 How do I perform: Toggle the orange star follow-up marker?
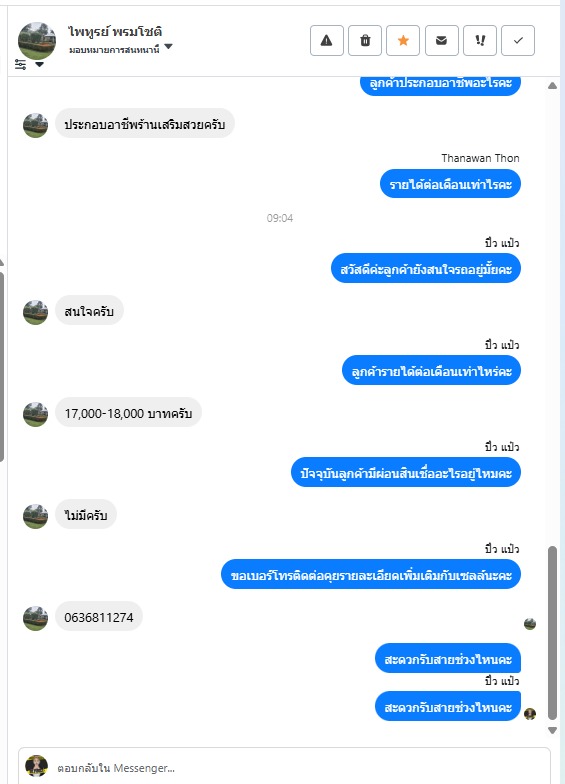coord(403,40)
